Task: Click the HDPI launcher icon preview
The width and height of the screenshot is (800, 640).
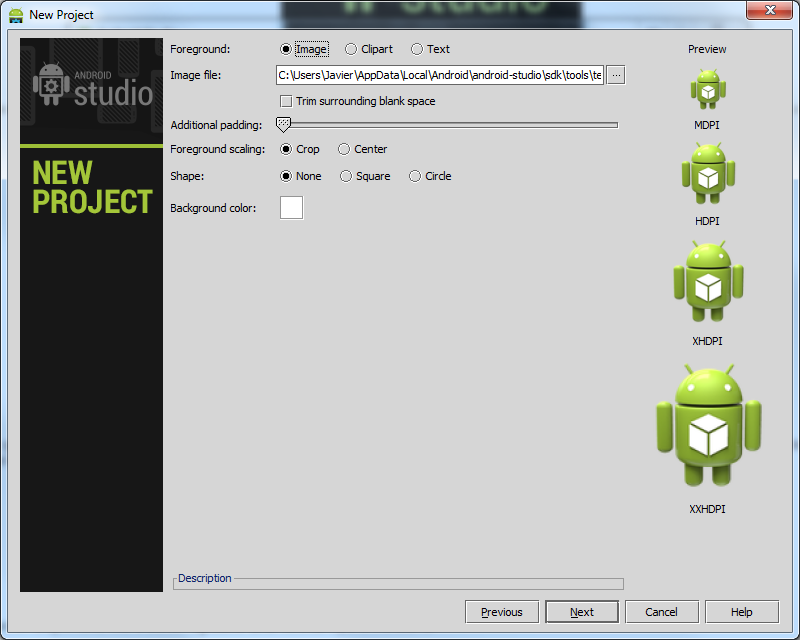Action: coord(707,173)
